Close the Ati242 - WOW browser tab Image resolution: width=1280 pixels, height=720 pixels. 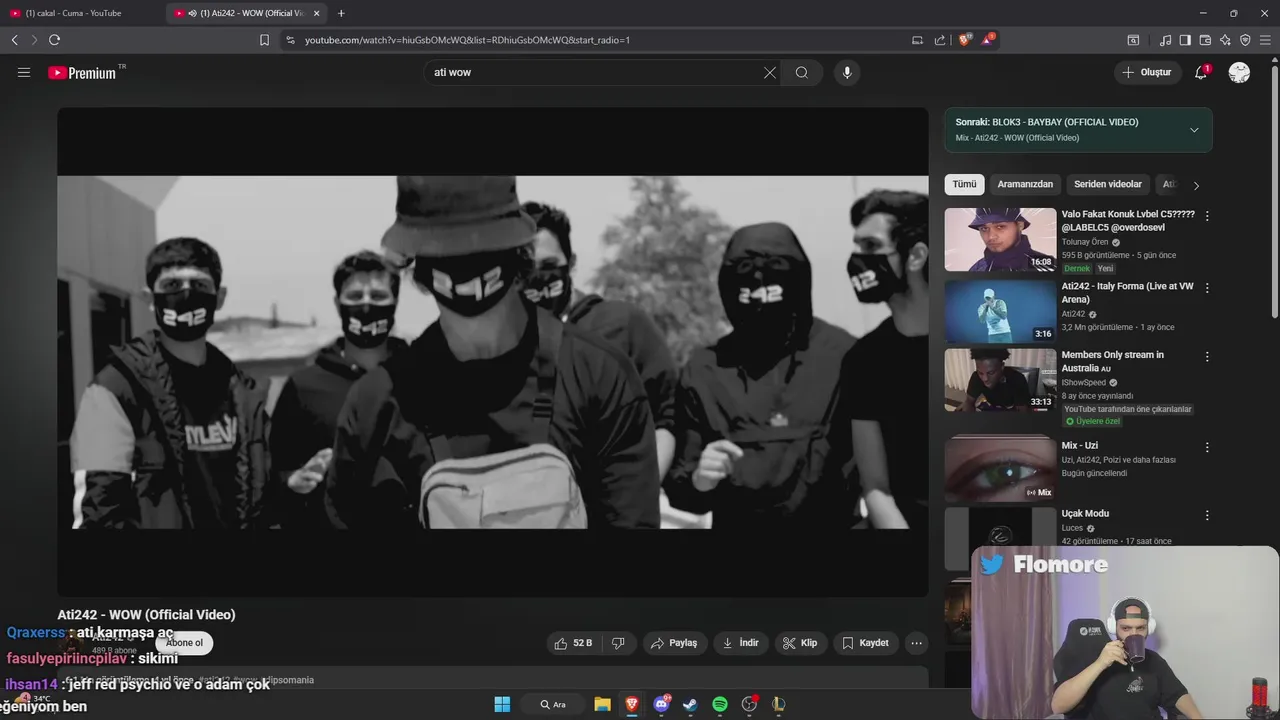(317, 13)
